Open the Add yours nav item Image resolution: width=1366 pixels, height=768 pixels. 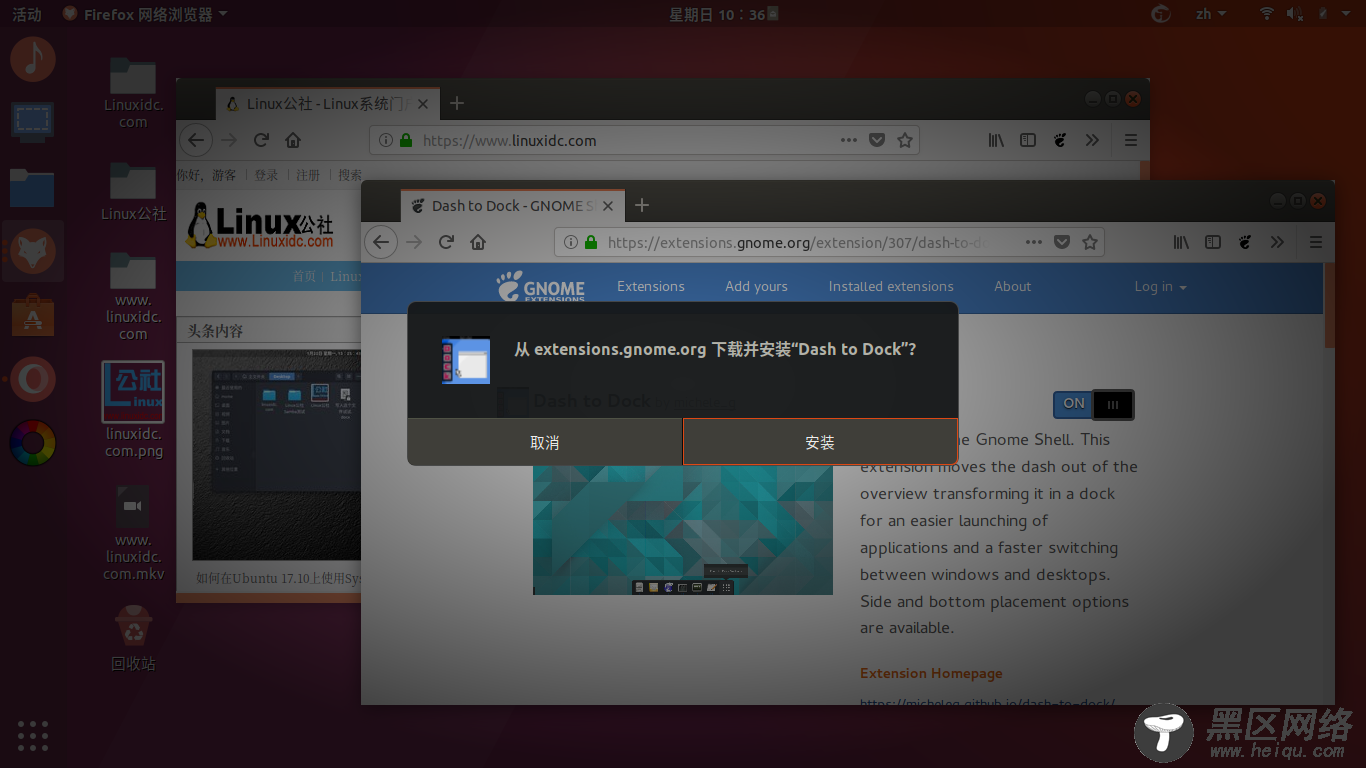[x=756, y=286]
